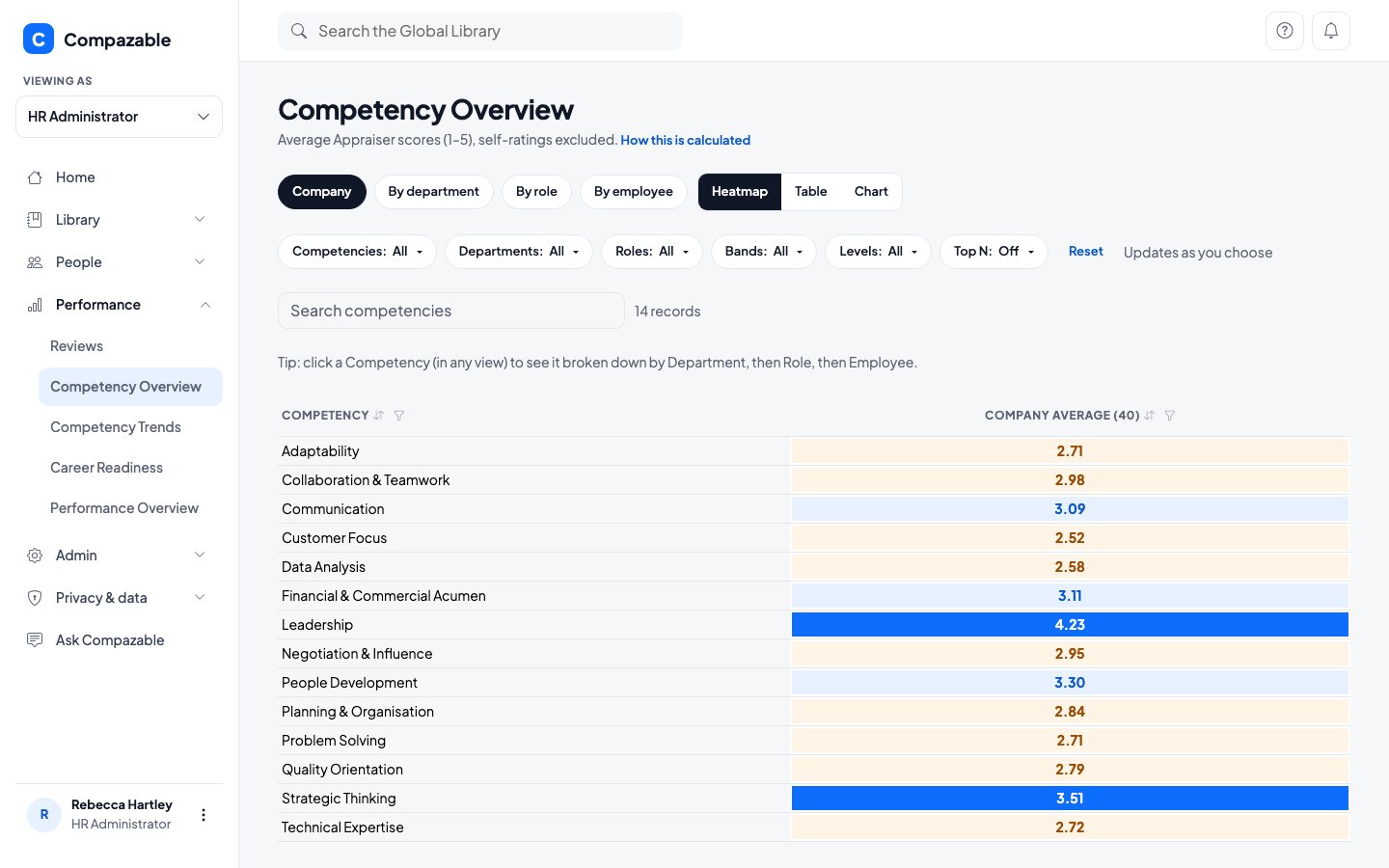Viewport: 1389px width, 868px height.
Task: Click the Search the Global Library field
Action: [480, 31]
